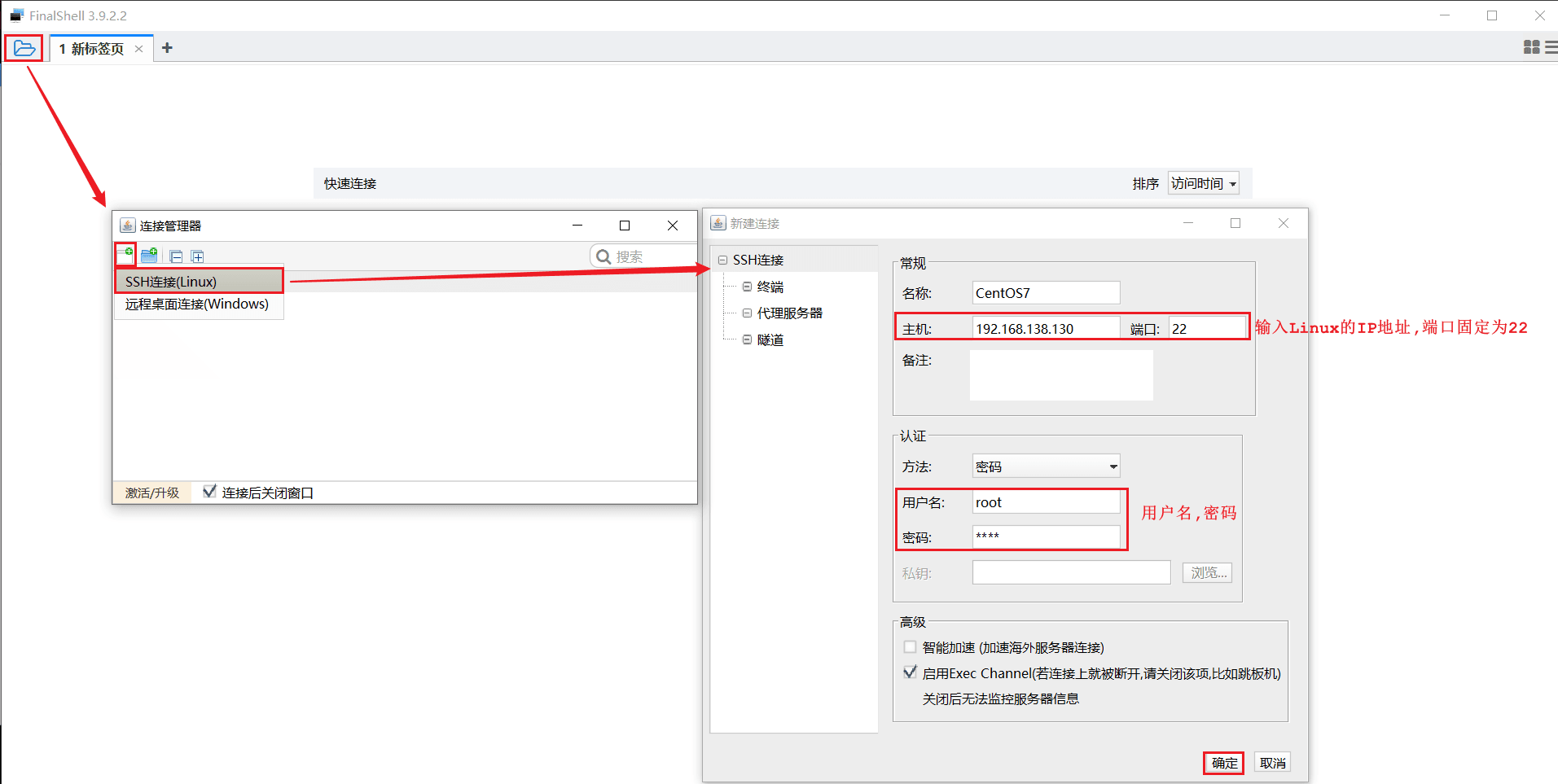Collapse the SSH连接 tree node
Viewport: 1558px width, 784px height.
[x=722, y=259]
